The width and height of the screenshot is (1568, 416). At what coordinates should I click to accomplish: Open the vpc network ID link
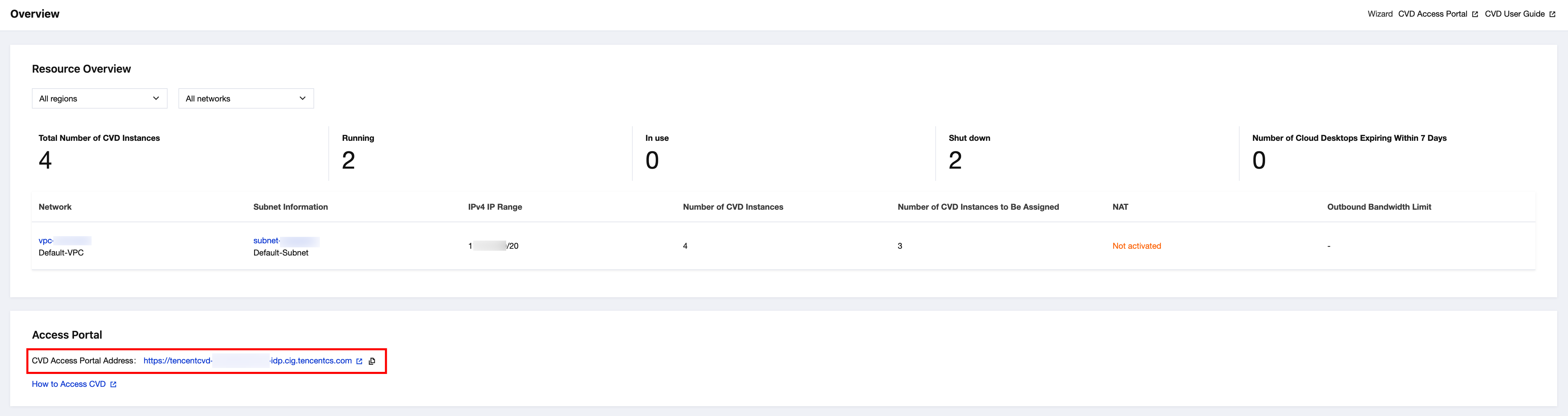coord(64,241)
